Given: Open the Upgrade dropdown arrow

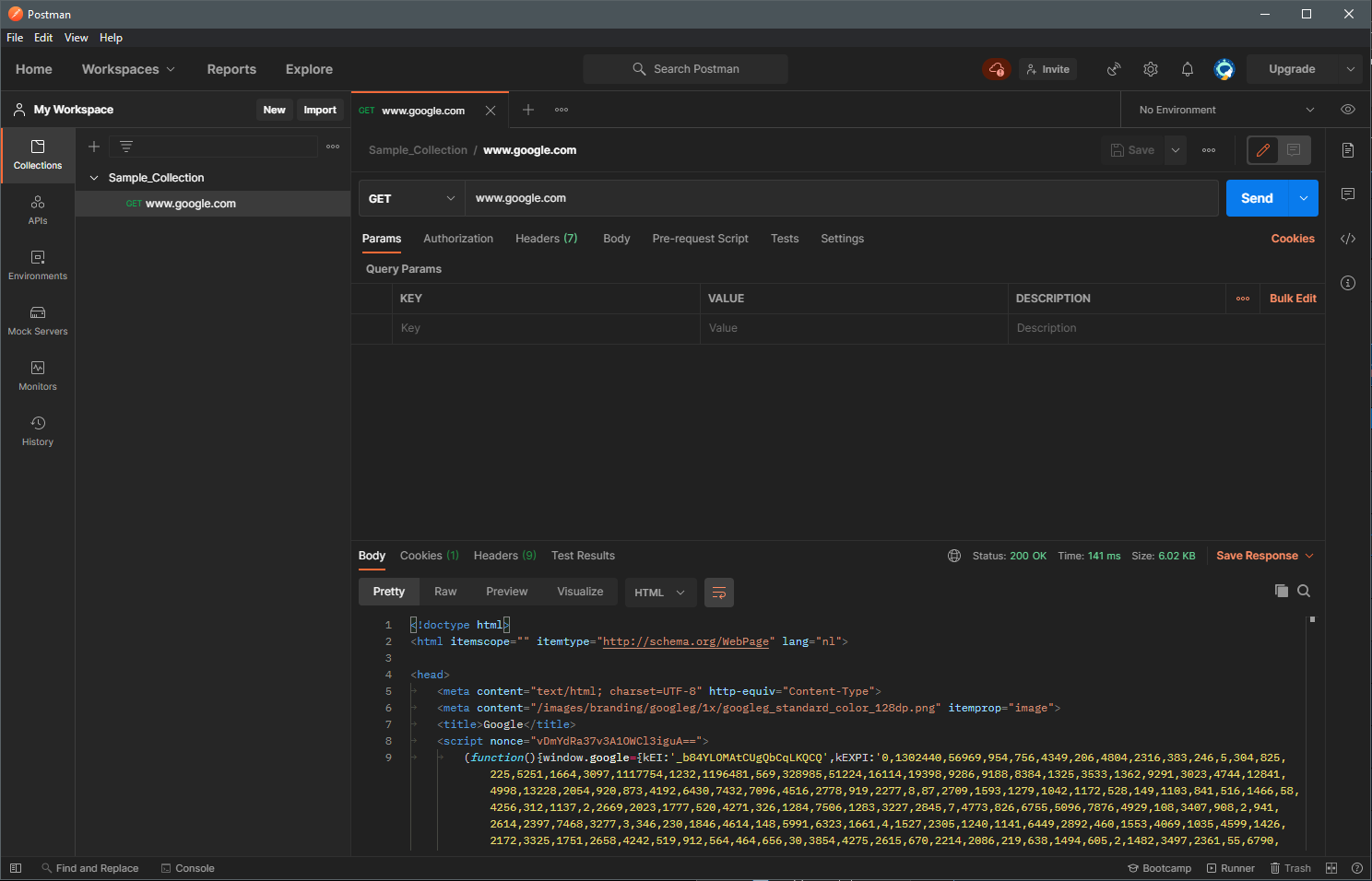Looking at the screenshot, I should pos(1351,69).
